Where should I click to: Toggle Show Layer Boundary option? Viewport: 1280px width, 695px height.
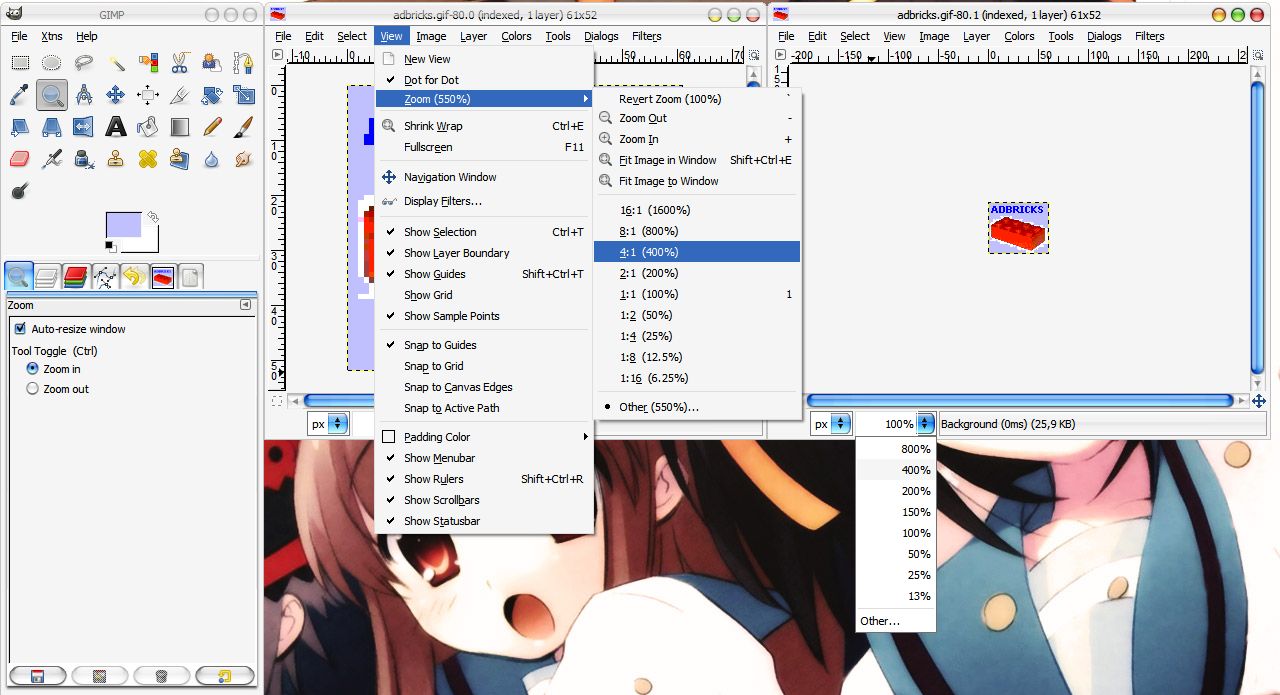pyautogui.click(x=484, y=253)
